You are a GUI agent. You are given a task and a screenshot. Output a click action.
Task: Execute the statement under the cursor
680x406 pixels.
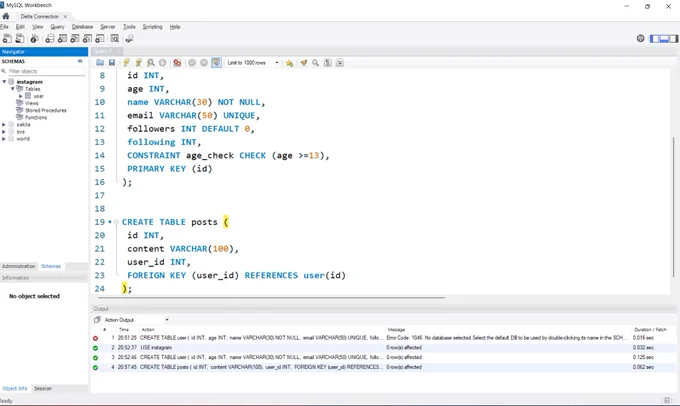click(x=138, y=63)
